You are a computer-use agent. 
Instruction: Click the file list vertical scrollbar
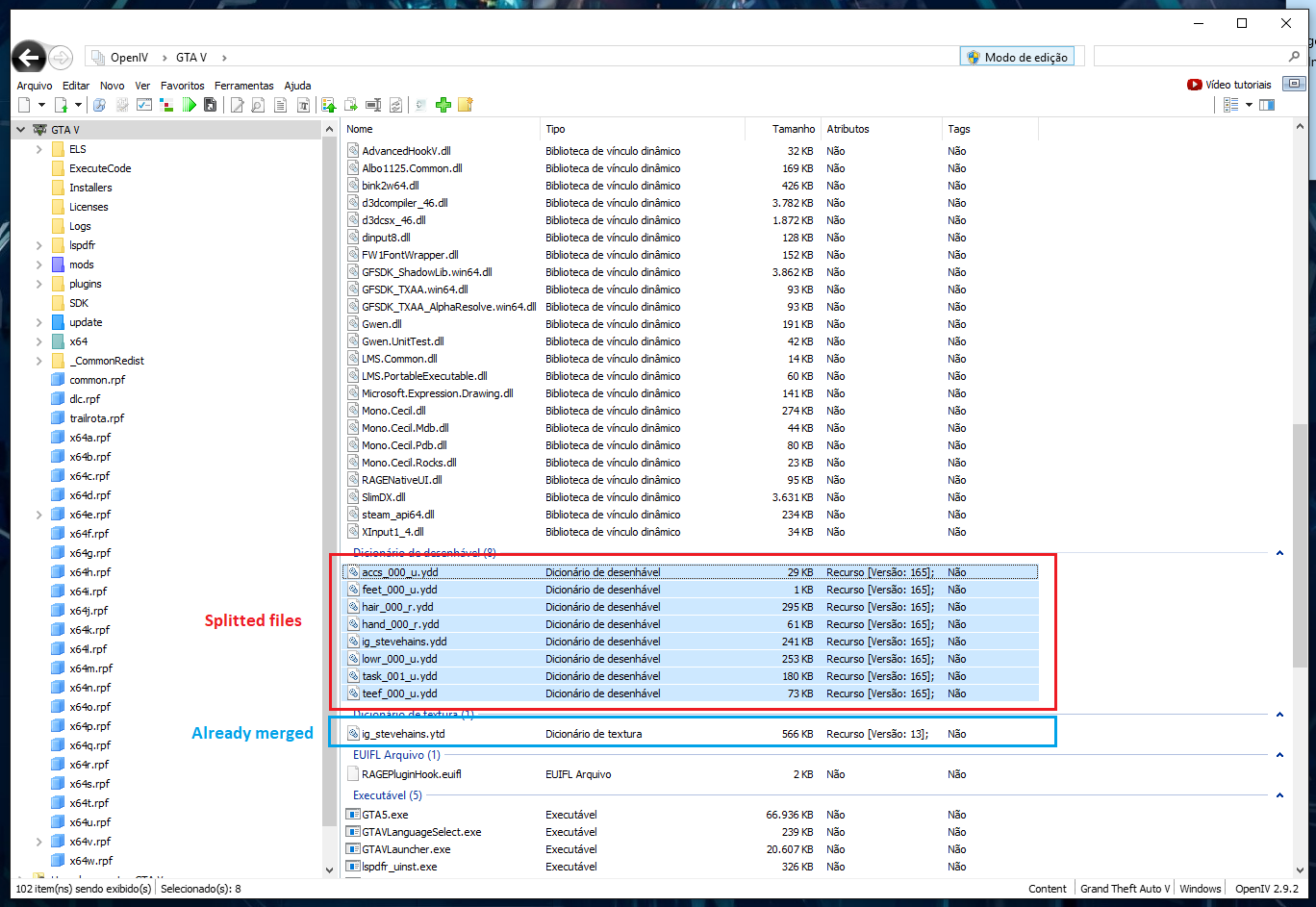(1300, 543)
